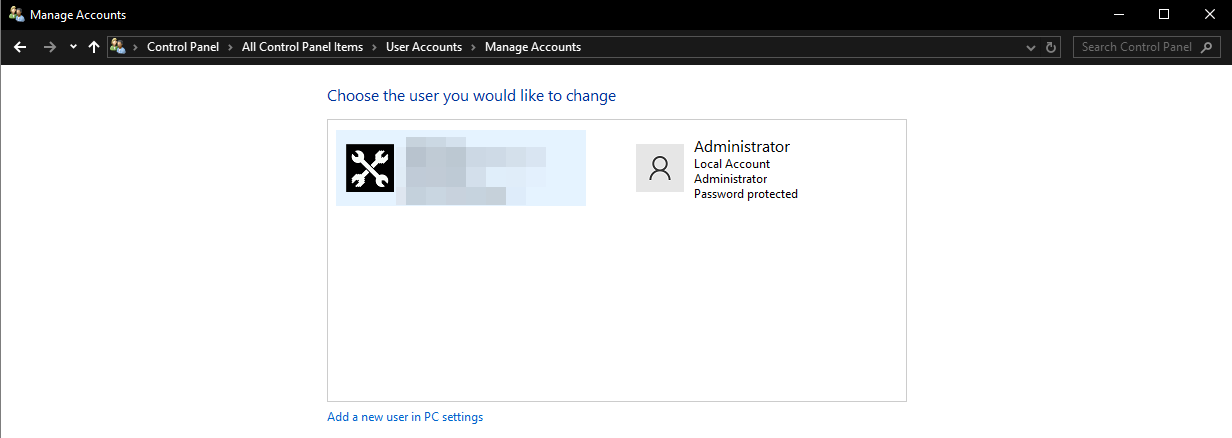The width and height of the screenshot is (1232, 438).
Task: Click the Search Control Panel field
Action: [x=1135, y=47]
